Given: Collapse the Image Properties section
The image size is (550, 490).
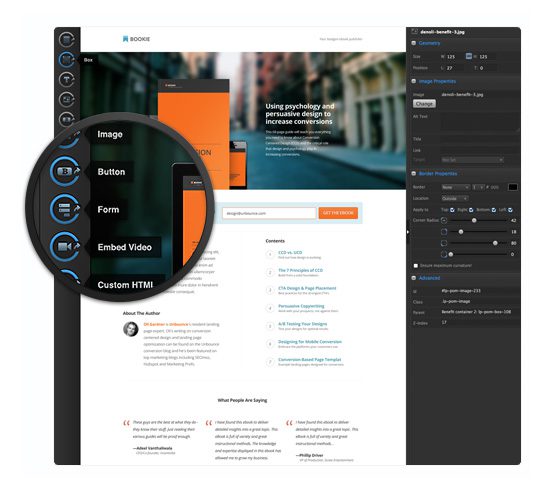Looking at the screenshot, I should (x=414, y=81).
